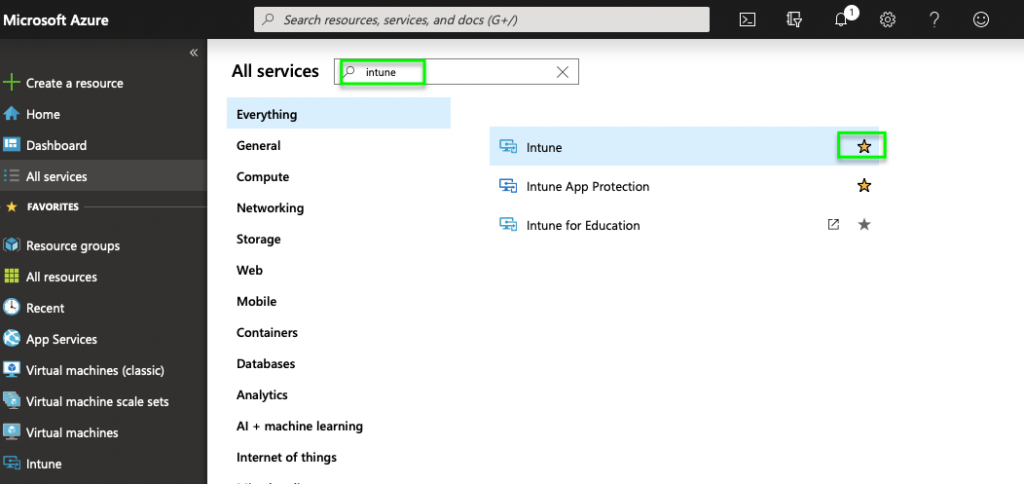
Task: Click the global search resources box
Action: click(481, 19)
